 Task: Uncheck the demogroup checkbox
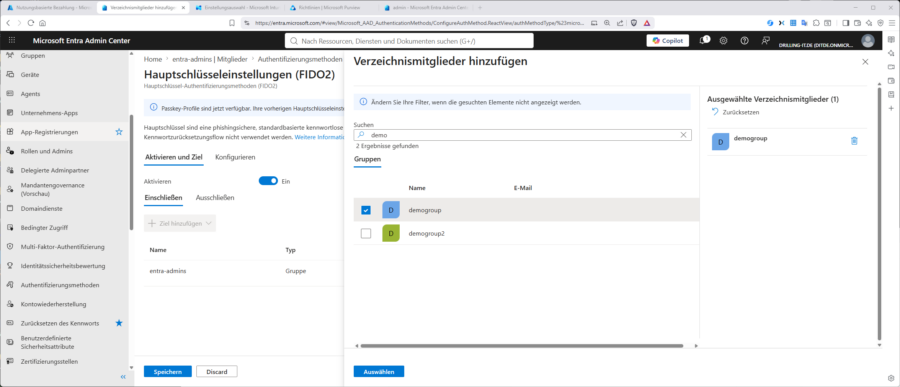(x=366, y=210)
